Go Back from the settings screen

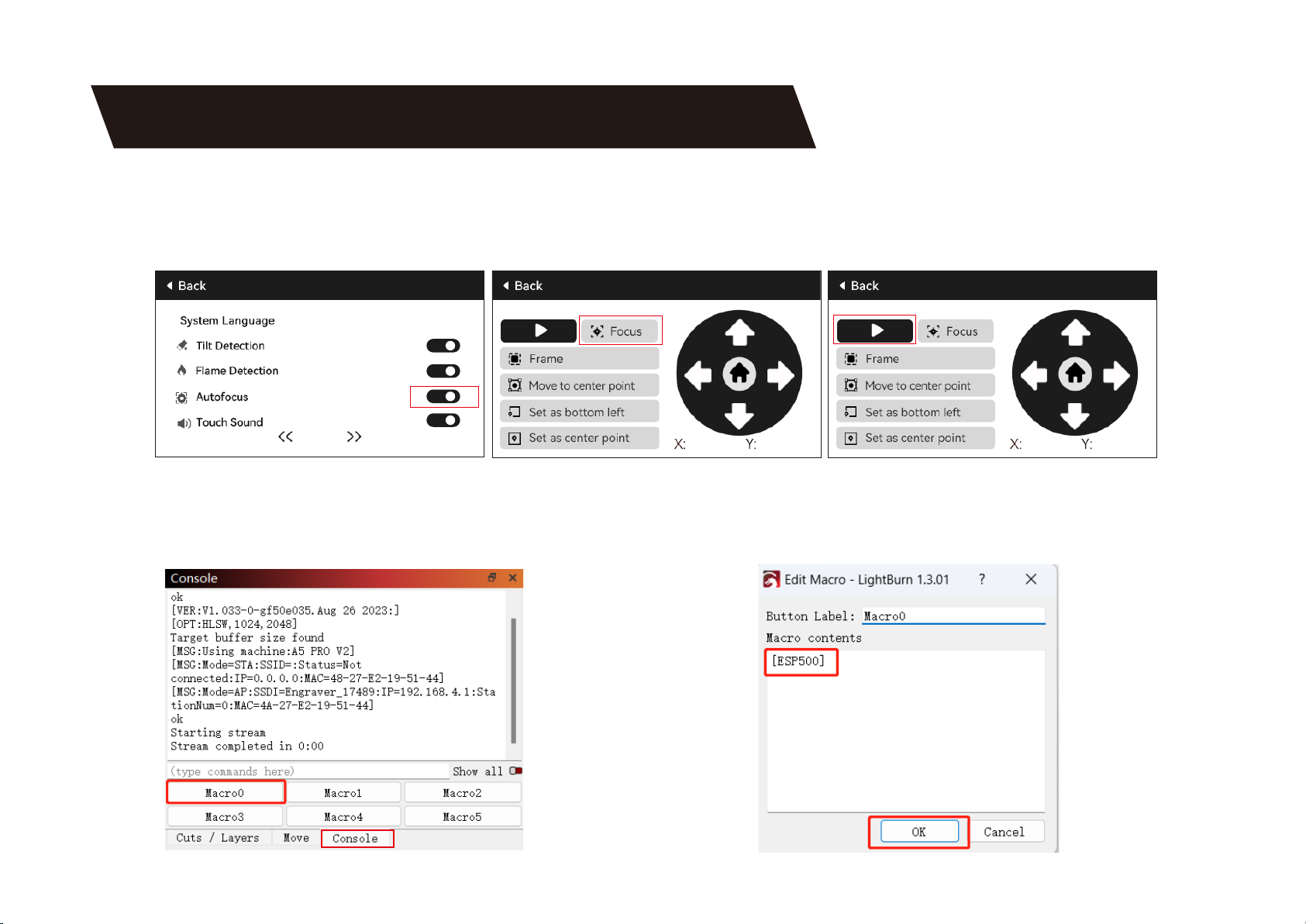click(187, 286)
